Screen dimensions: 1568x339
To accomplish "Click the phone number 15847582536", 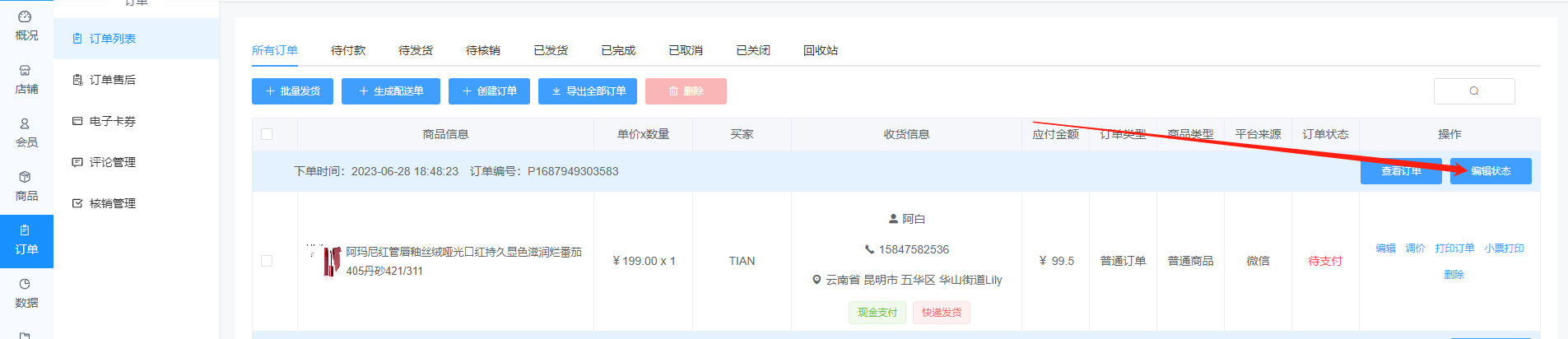I will click(914, 249).
